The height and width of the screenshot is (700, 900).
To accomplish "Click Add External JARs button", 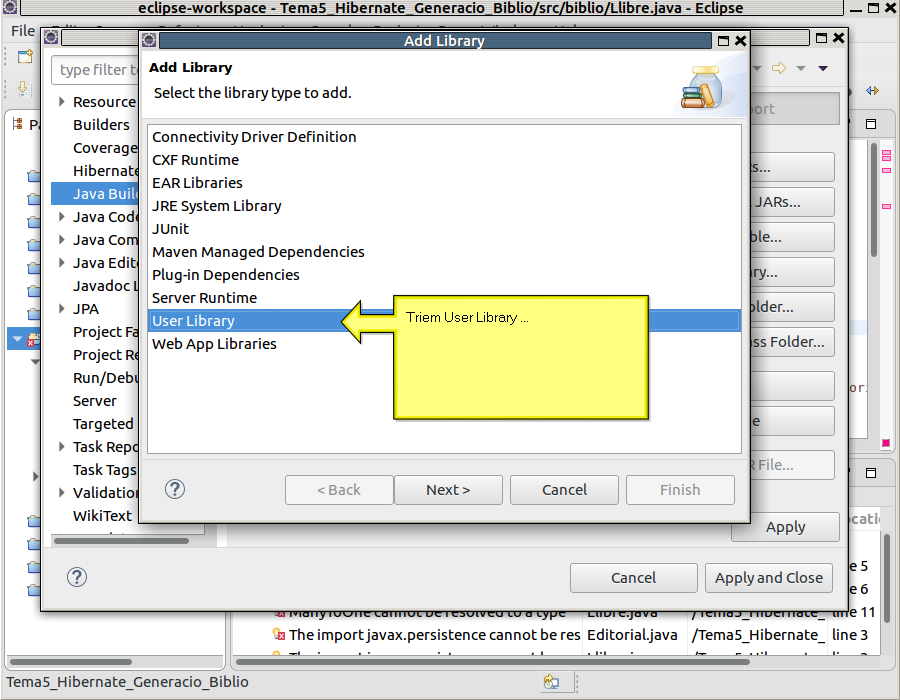I will (792, 203).
